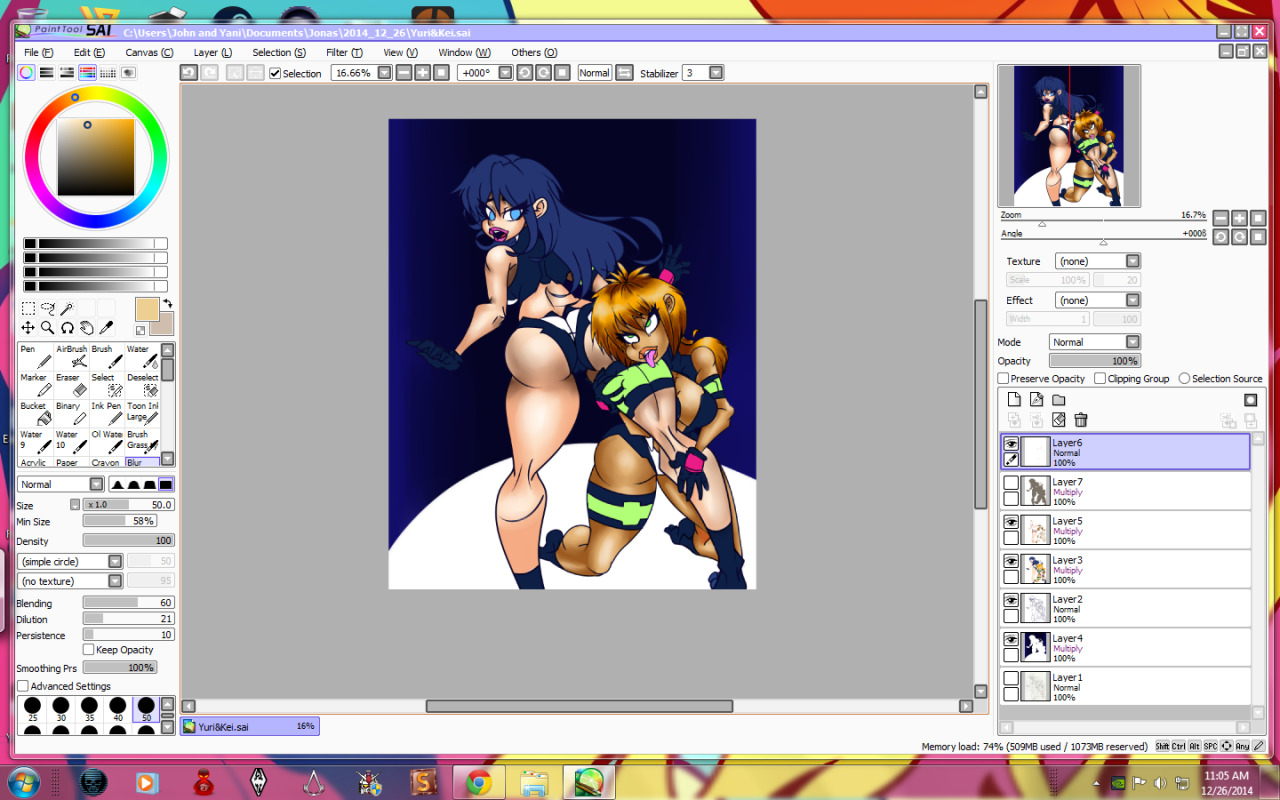Select the Marker tool
The image size is (1280, 800).
[x=35, y=385]
